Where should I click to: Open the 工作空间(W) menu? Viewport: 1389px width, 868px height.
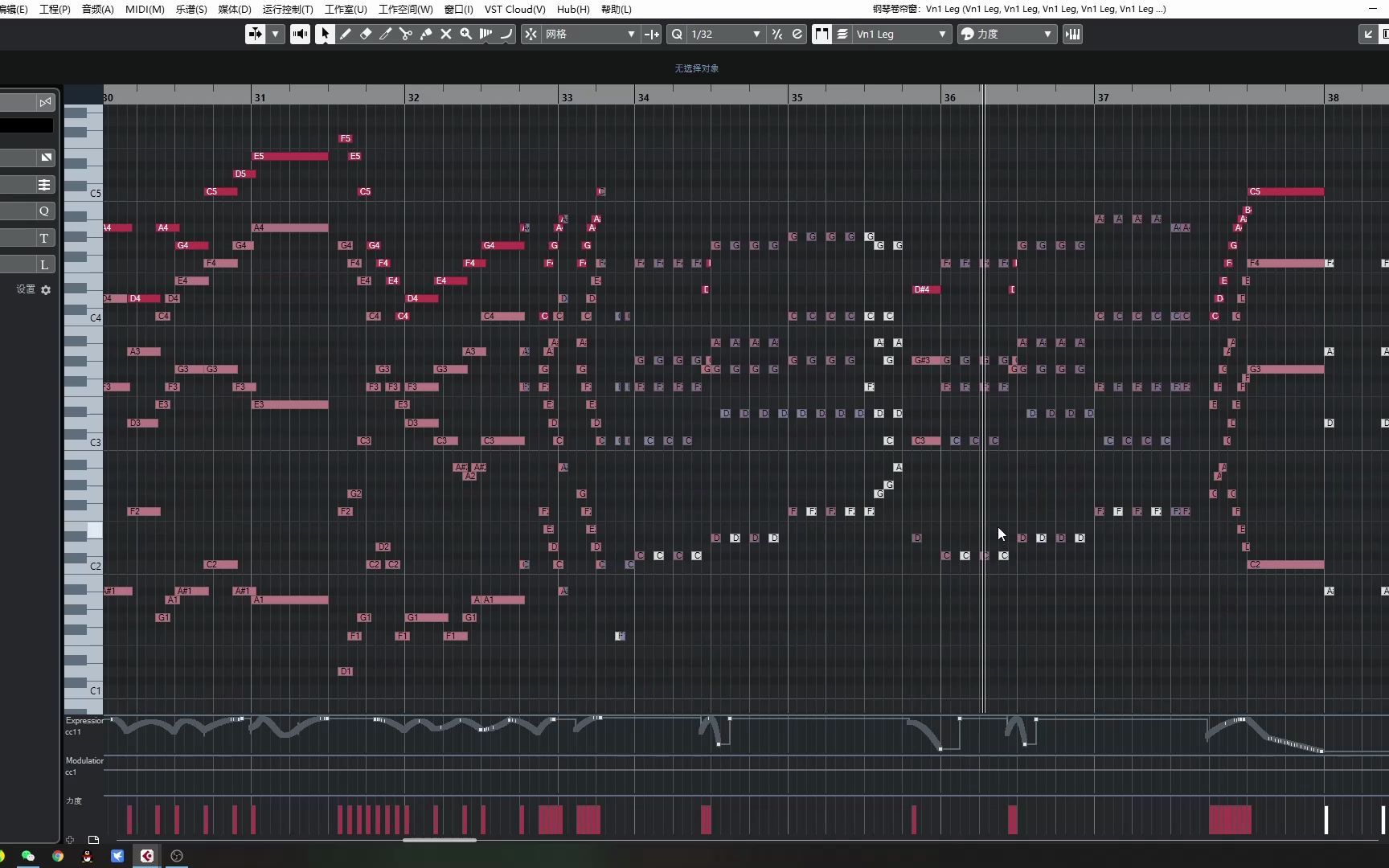tap(405, 9)
